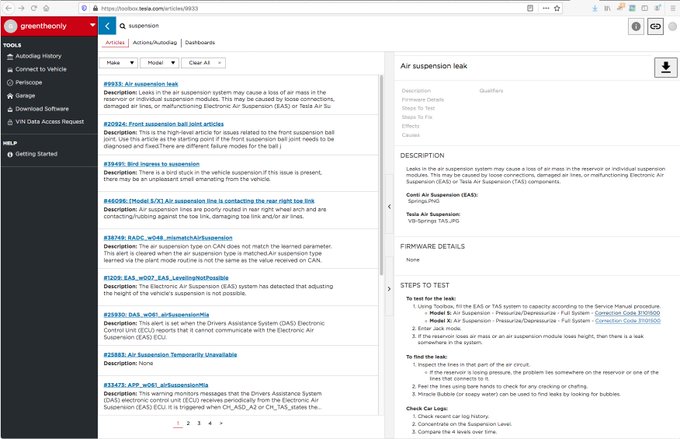Screen dimensions: 680x439
Task: Click the Clear All filters button
Action: coord(203,63)
